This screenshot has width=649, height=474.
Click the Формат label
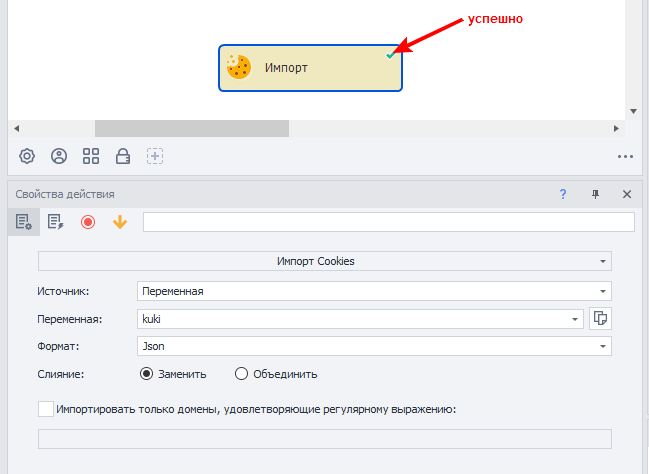[x=58, y=346]
